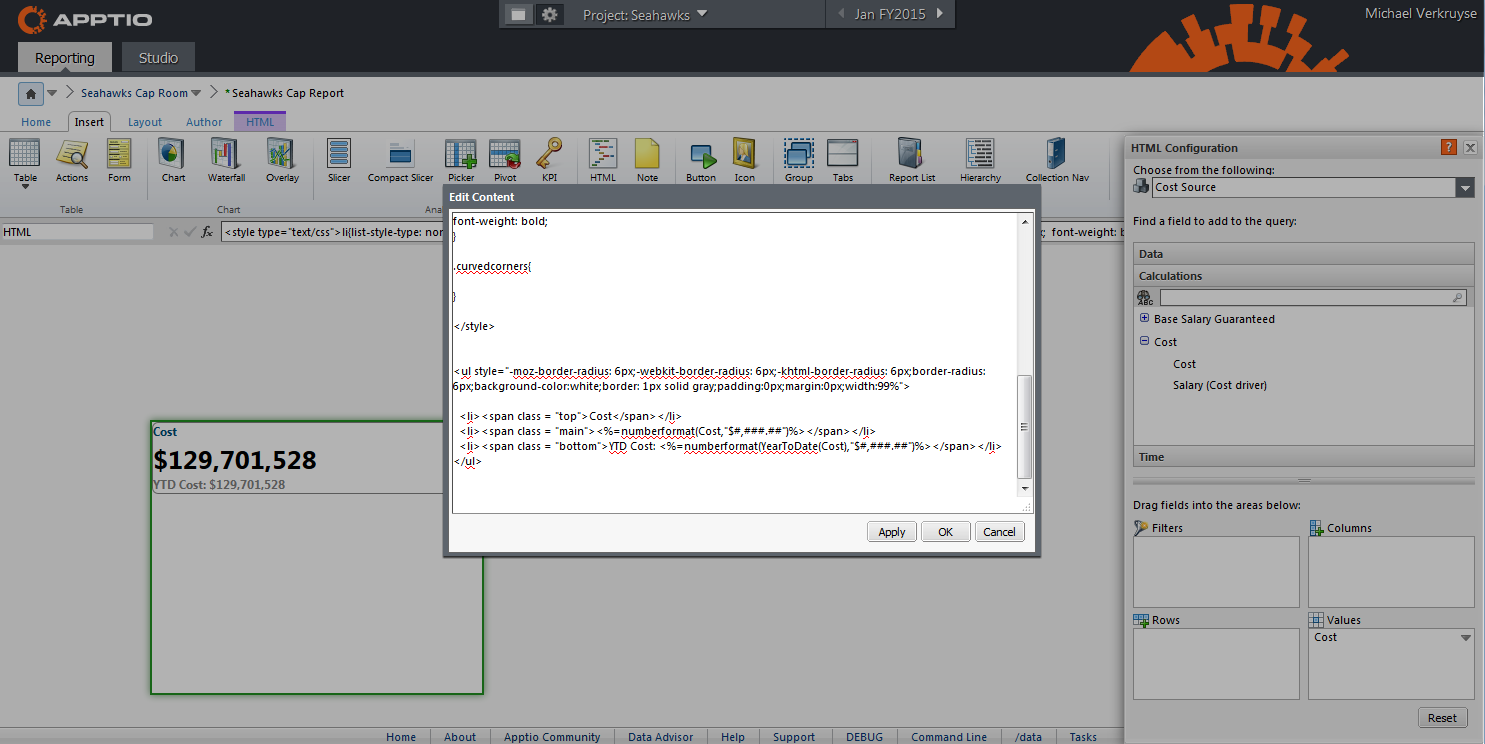Screen dimensions: 1485x744
Task: Insert a Button component
Action: [701, 159]
